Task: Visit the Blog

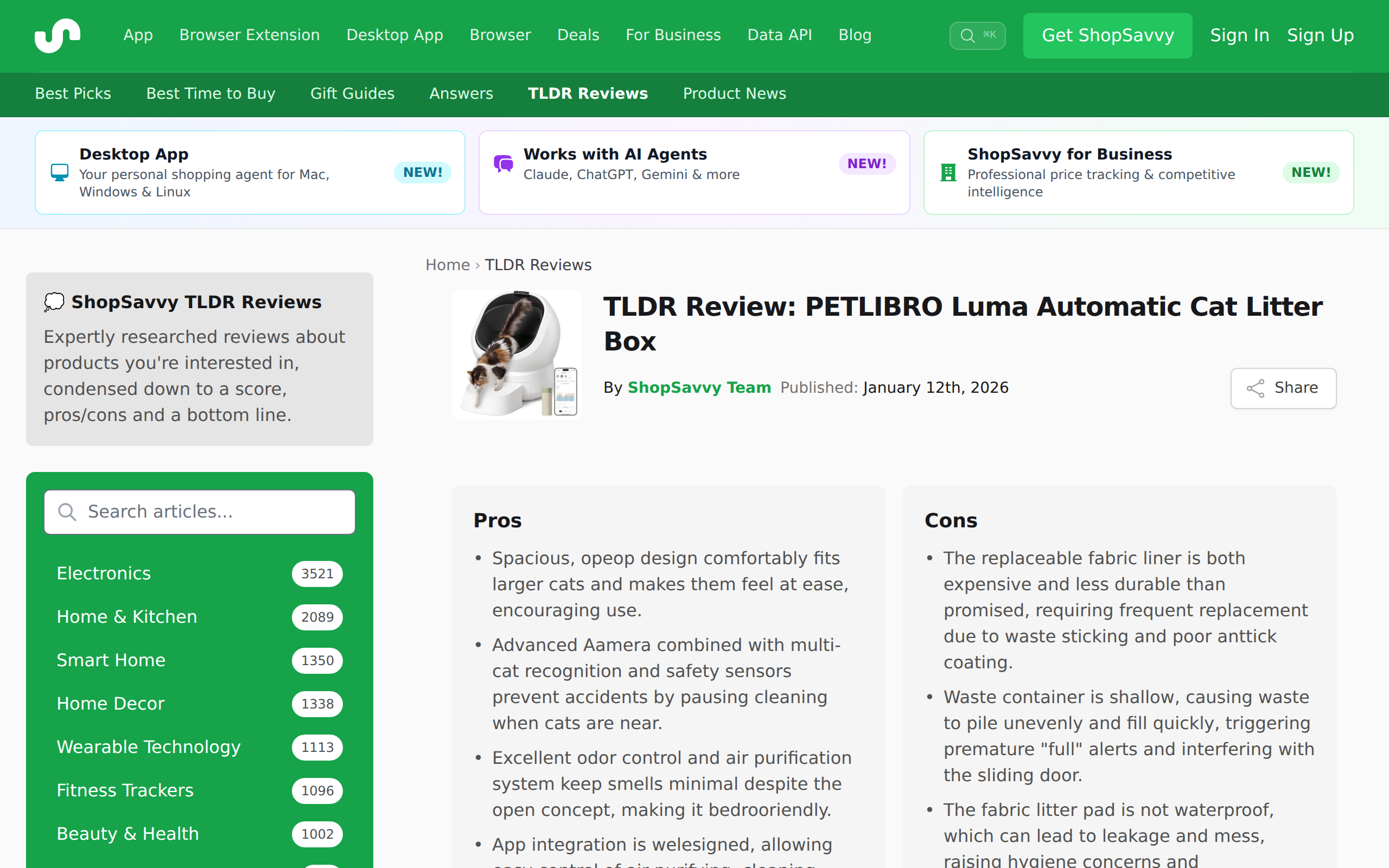Action: point(855,35)
